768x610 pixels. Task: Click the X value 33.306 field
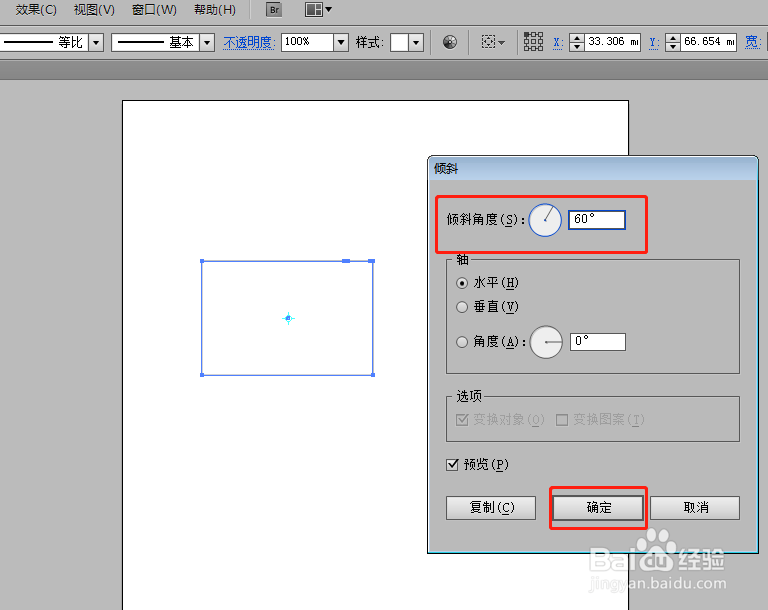pyautogui.click(x=613, y=42)
